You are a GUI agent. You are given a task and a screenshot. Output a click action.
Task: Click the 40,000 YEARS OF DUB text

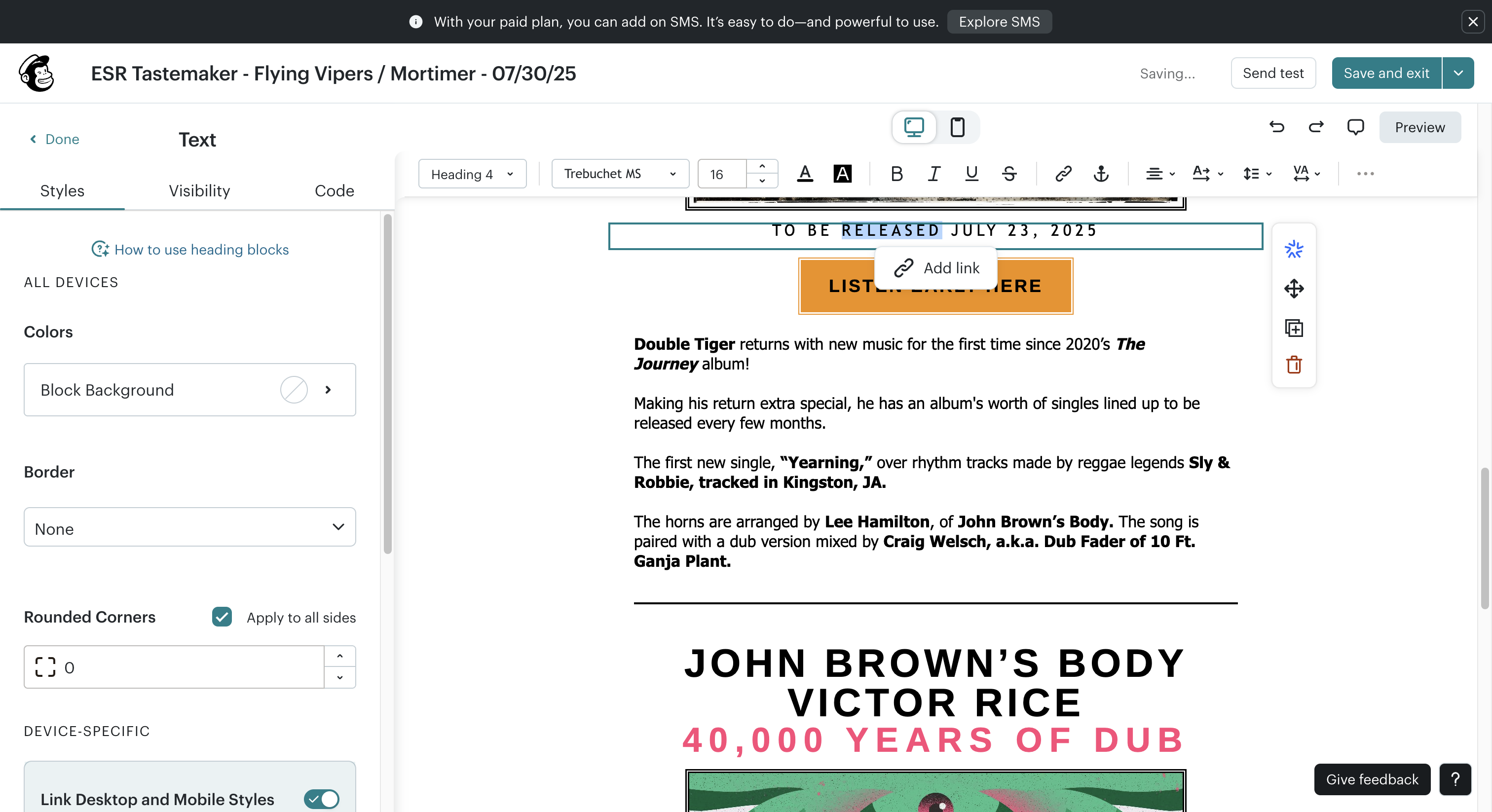point(933,739)
